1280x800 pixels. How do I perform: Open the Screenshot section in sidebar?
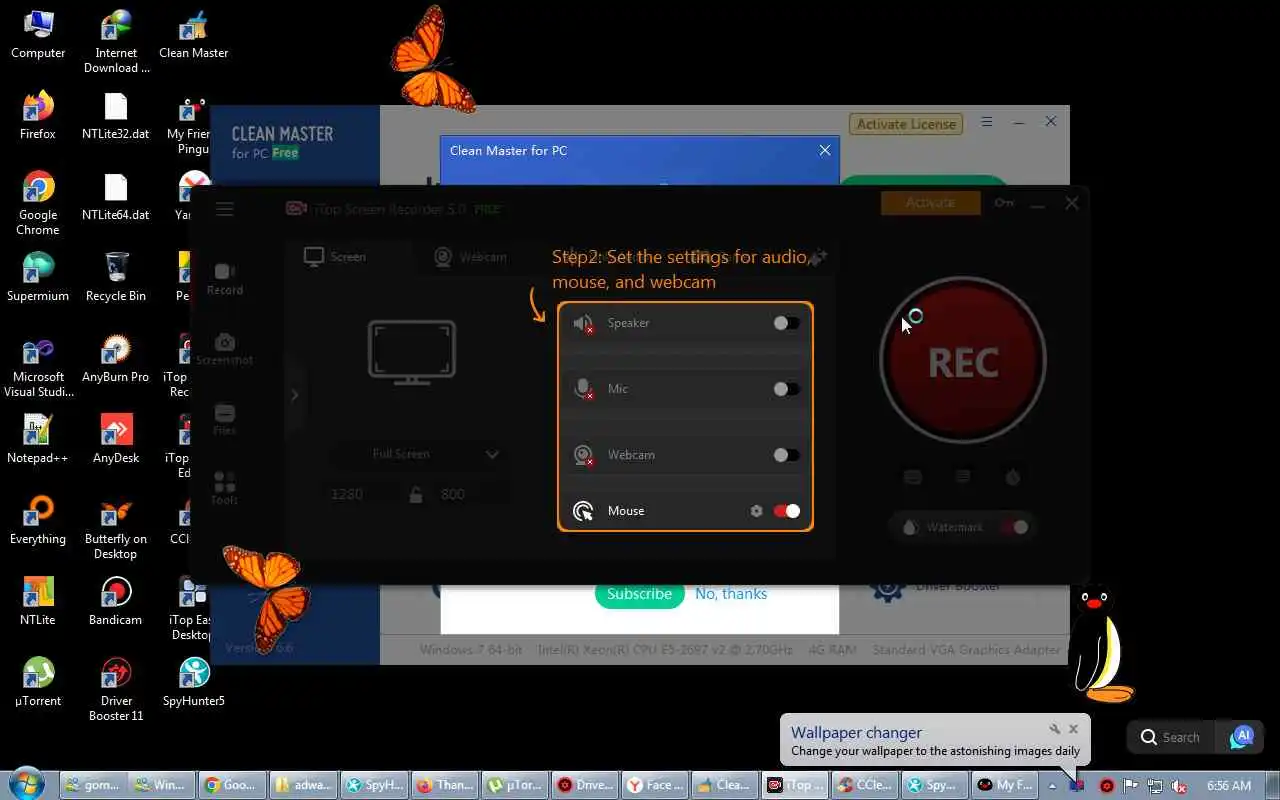point(225,349)
